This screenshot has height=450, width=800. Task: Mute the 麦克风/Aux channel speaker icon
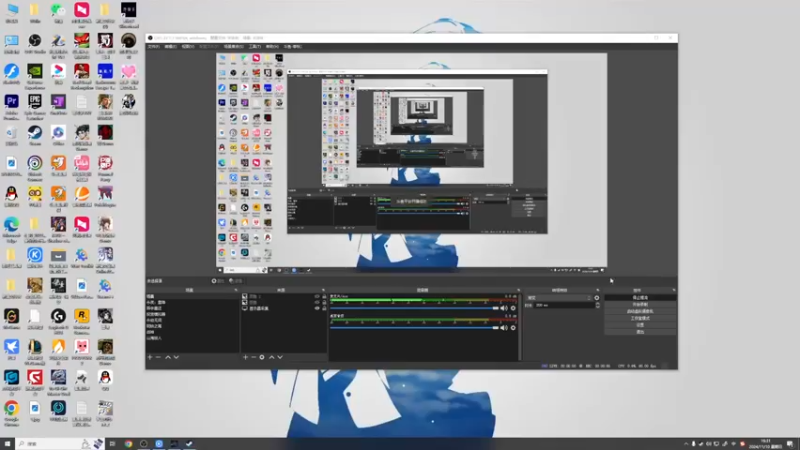504,308
